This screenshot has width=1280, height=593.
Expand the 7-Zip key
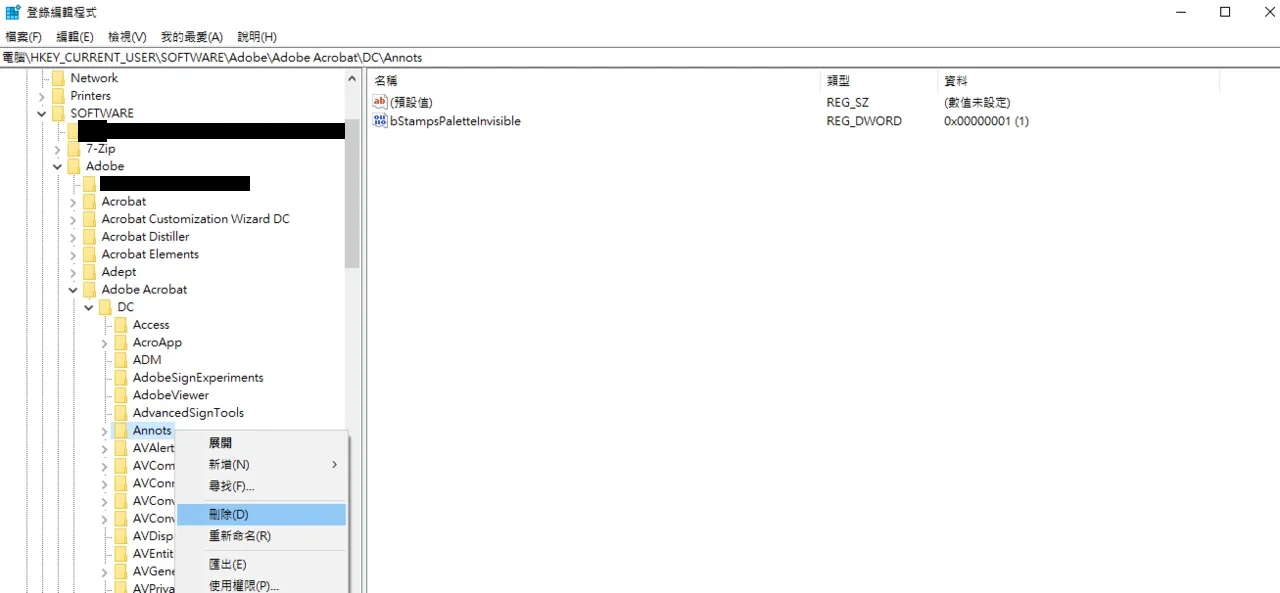tap(58, 149)
